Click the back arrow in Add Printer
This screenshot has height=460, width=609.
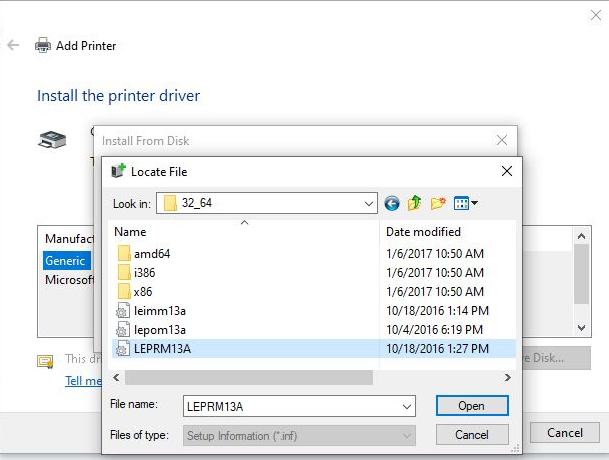(x=13, y=45)
